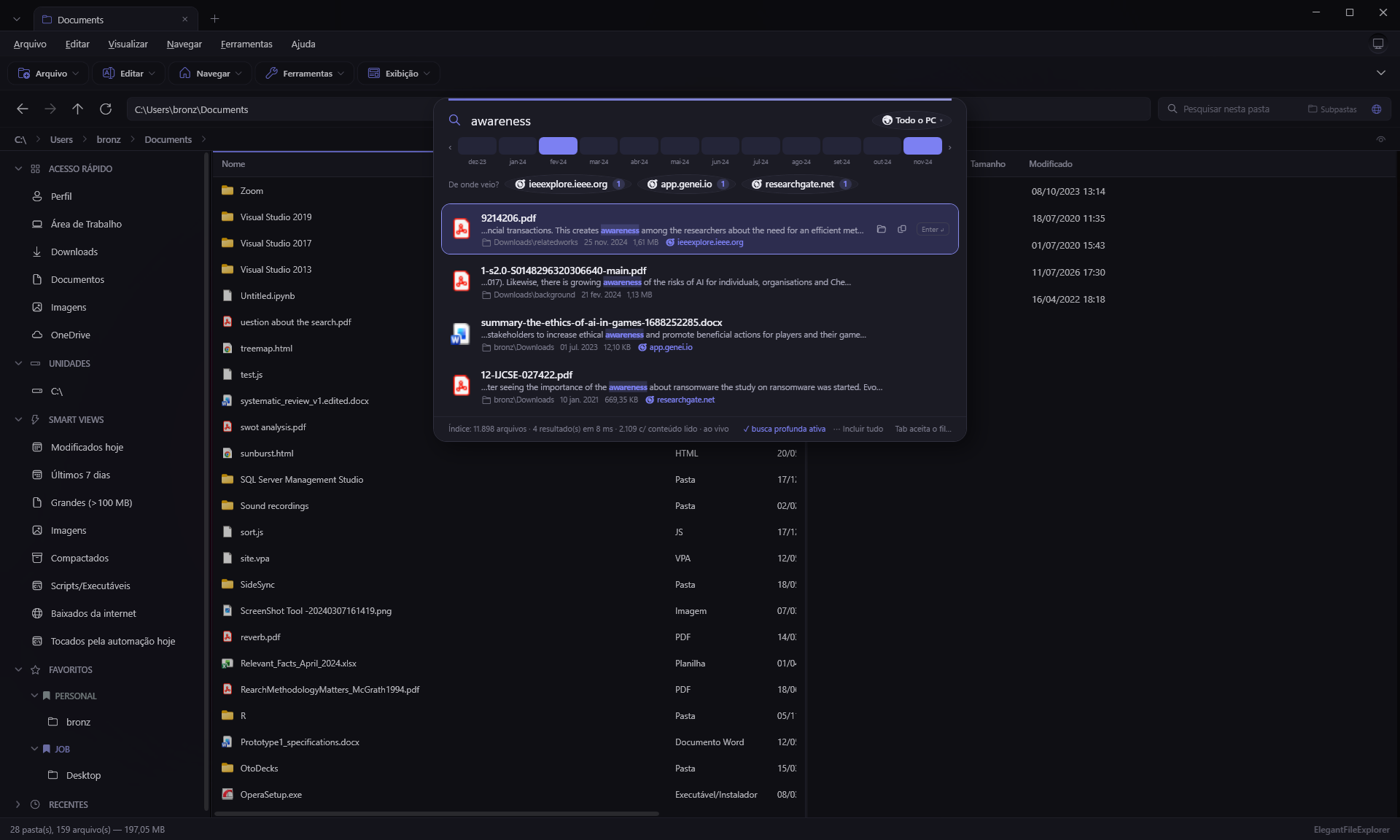Open Navegar in the menu bar
The image size is (1400, 840).
[x=184, y=44]
